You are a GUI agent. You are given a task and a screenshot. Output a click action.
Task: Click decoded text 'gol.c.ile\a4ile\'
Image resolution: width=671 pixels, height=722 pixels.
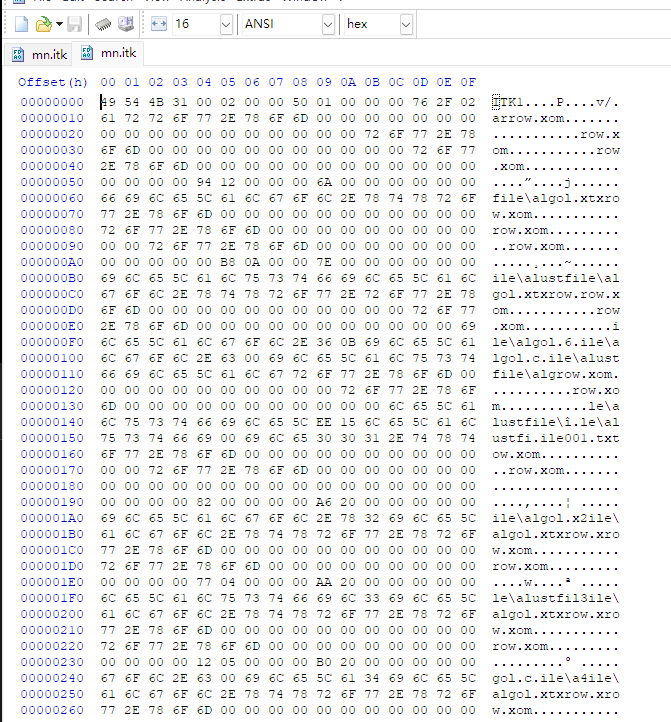tap(555, 678)
